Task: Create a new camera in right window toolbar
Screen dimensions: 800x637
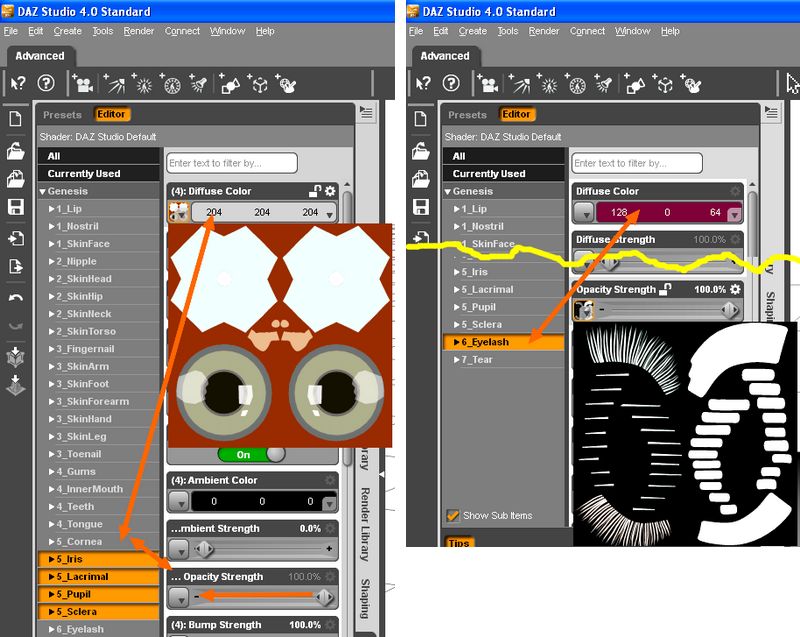Action: [x=487, y=83]
